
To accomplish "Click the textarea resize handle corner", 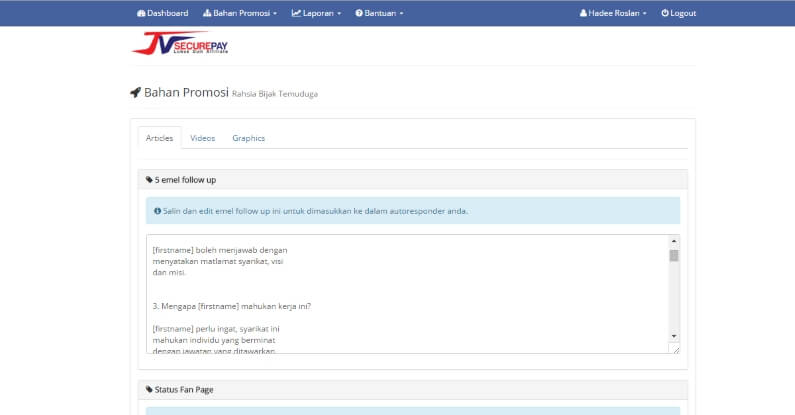I will coord(675,349).
